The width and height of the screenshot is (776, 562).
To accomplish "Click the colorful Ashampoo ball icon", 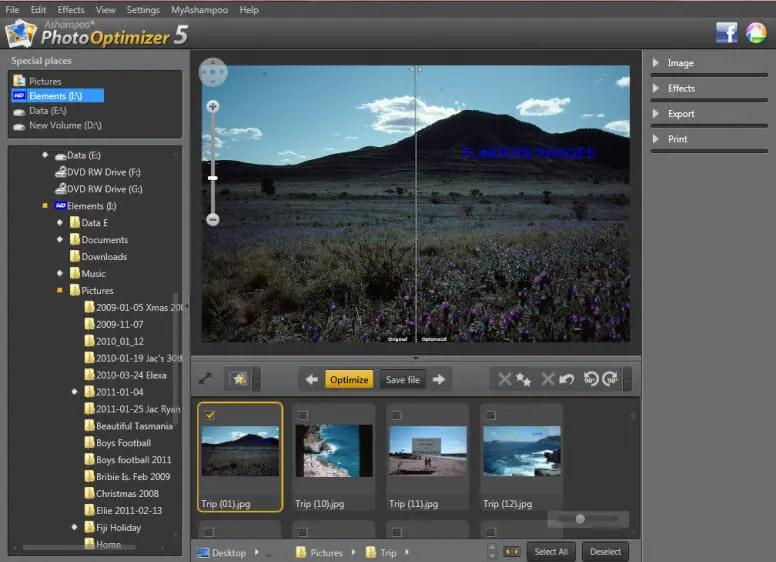I will (756, 33).
